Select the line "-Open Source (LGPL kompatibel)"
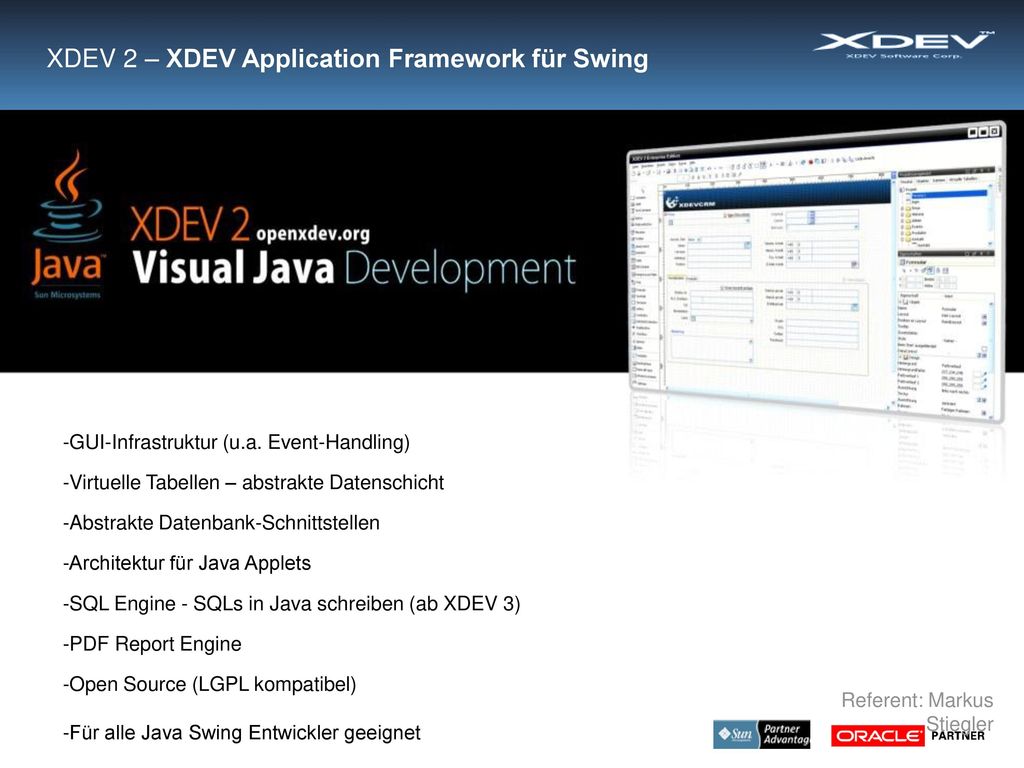This screenshot has width=1024, height=768. [x=210, y=684]
